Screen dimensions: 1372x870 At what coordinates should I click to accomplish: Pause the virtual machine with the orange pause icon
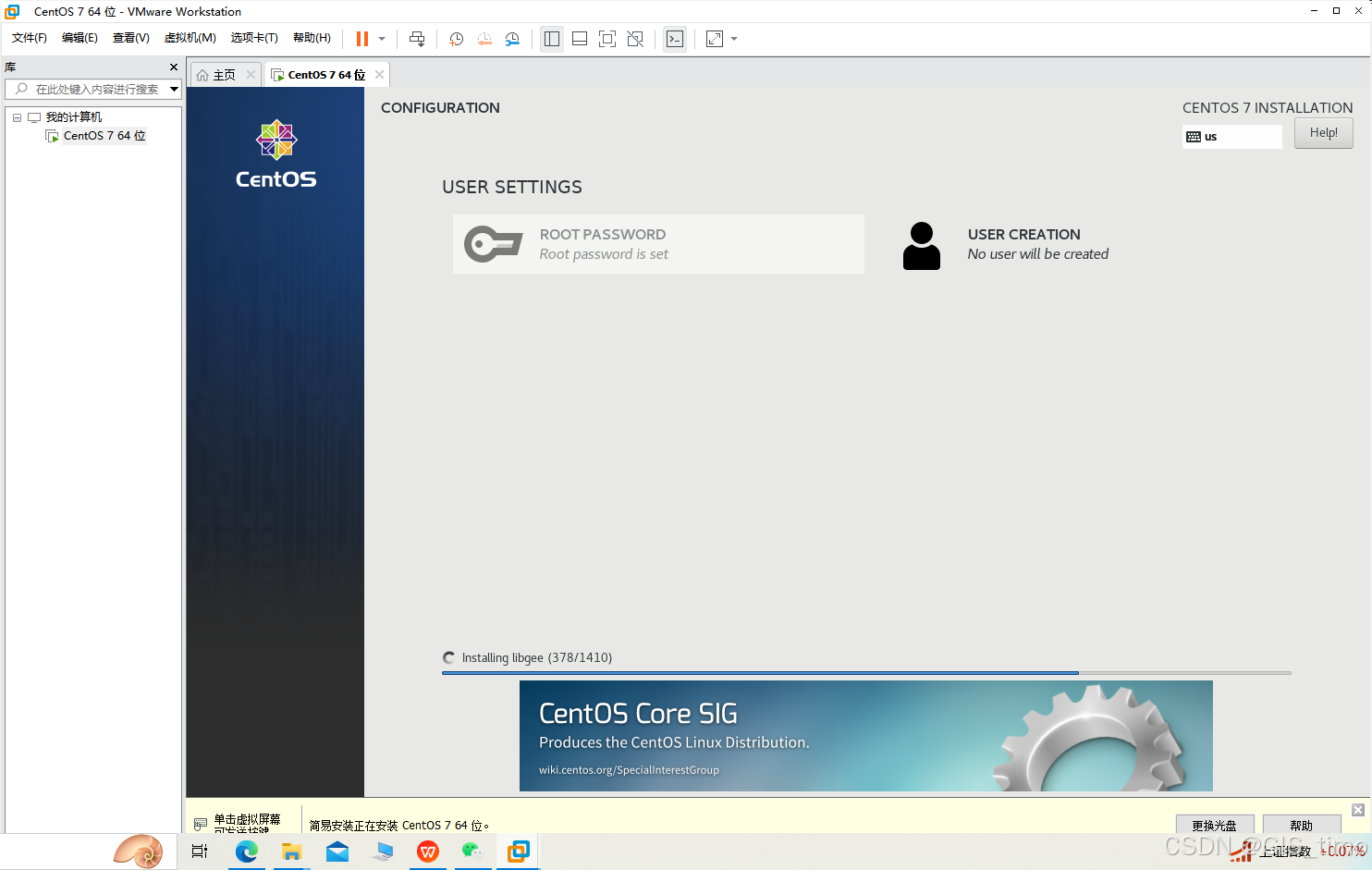362,39
